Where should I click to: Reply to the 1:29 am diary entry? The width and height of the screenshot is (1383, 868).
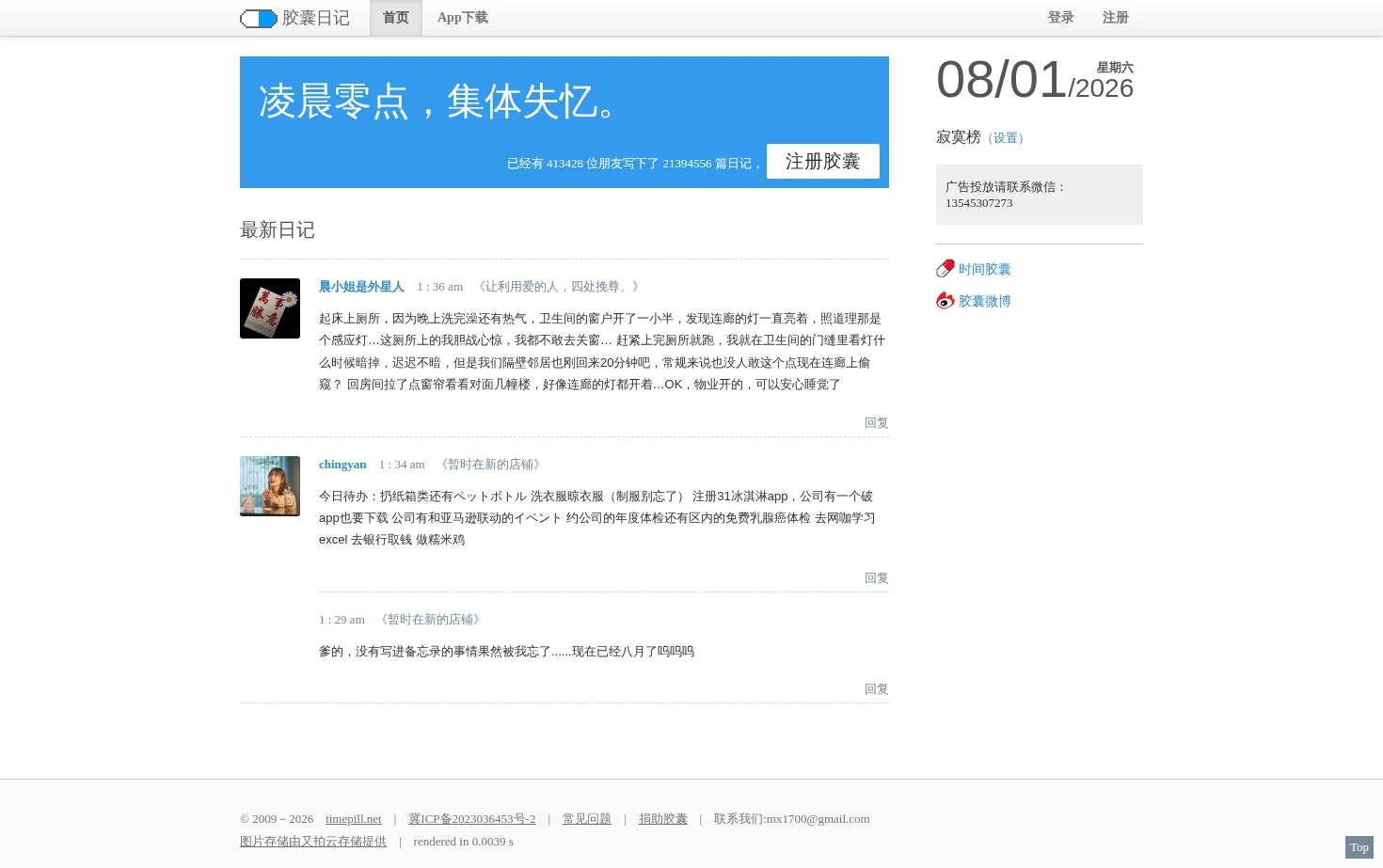click(x=877, y=689)
